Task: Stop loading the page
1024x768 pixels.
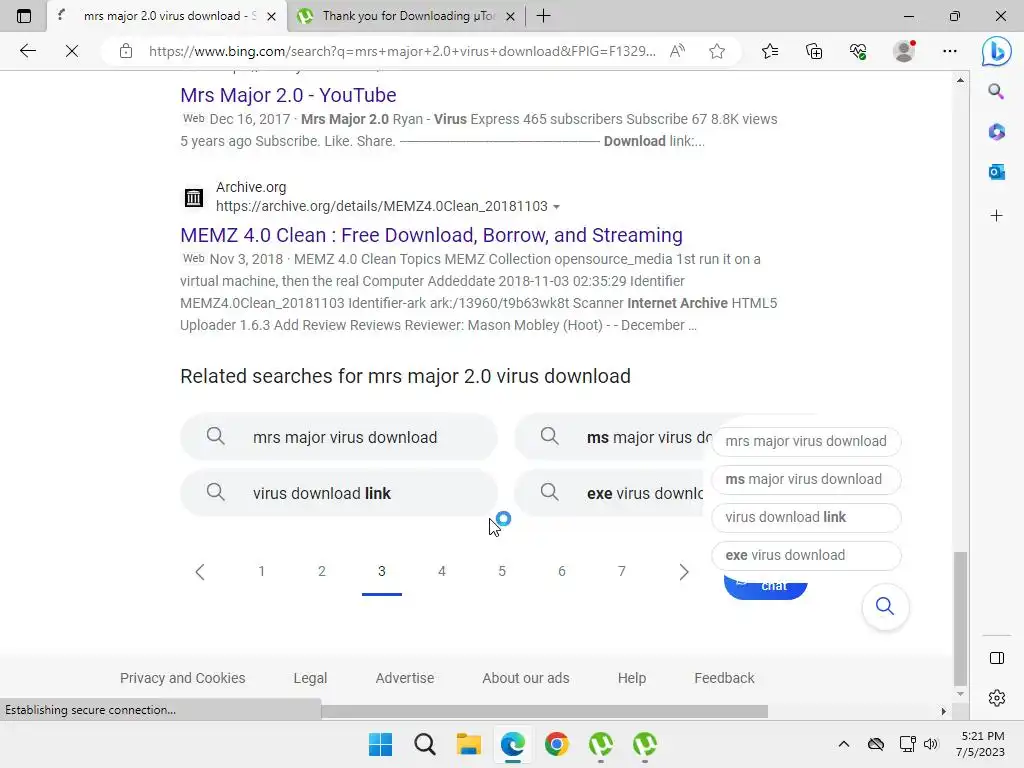Action: point(72,51)
